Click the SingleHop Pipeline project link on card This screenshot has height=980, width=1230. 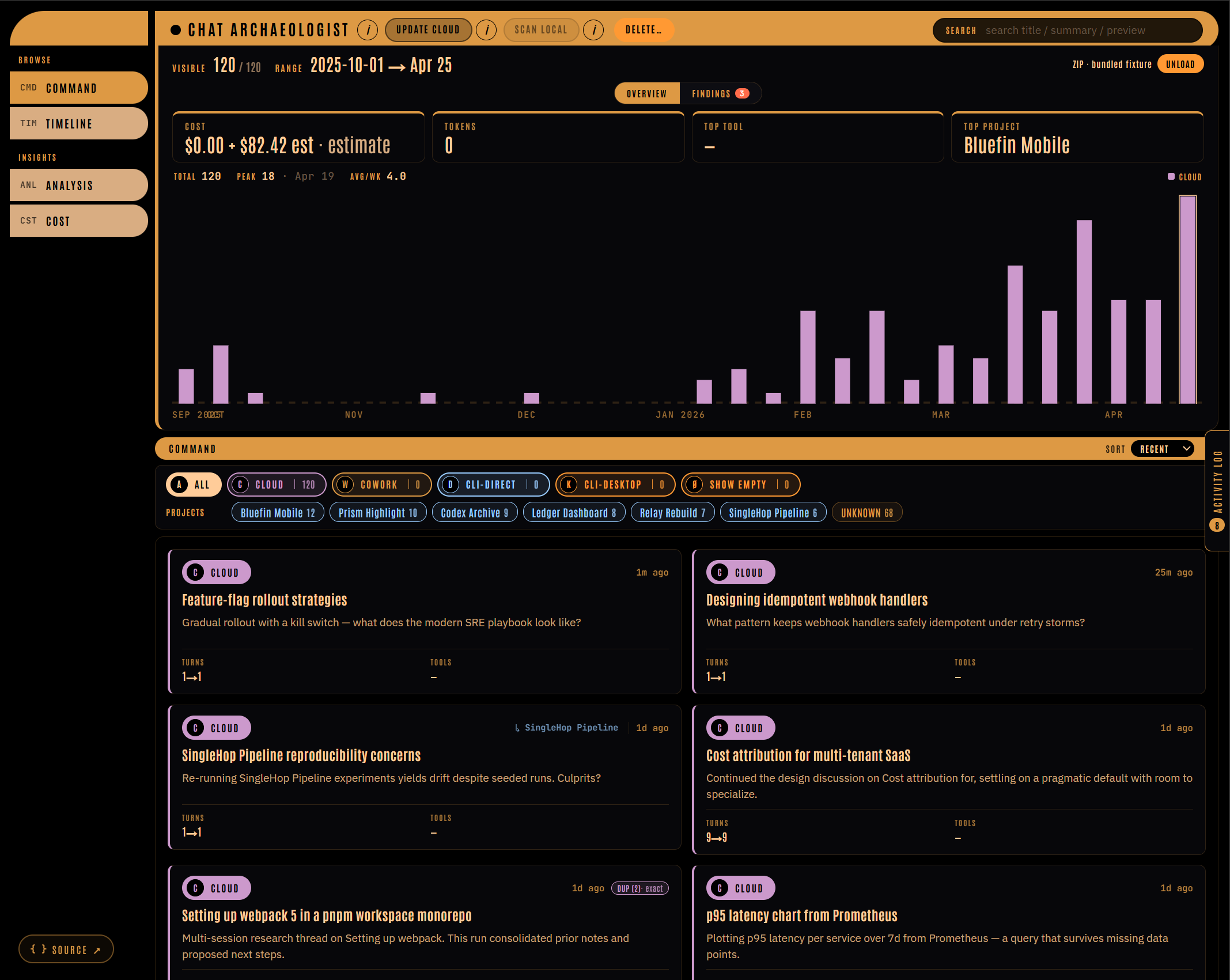click(566, 728)
